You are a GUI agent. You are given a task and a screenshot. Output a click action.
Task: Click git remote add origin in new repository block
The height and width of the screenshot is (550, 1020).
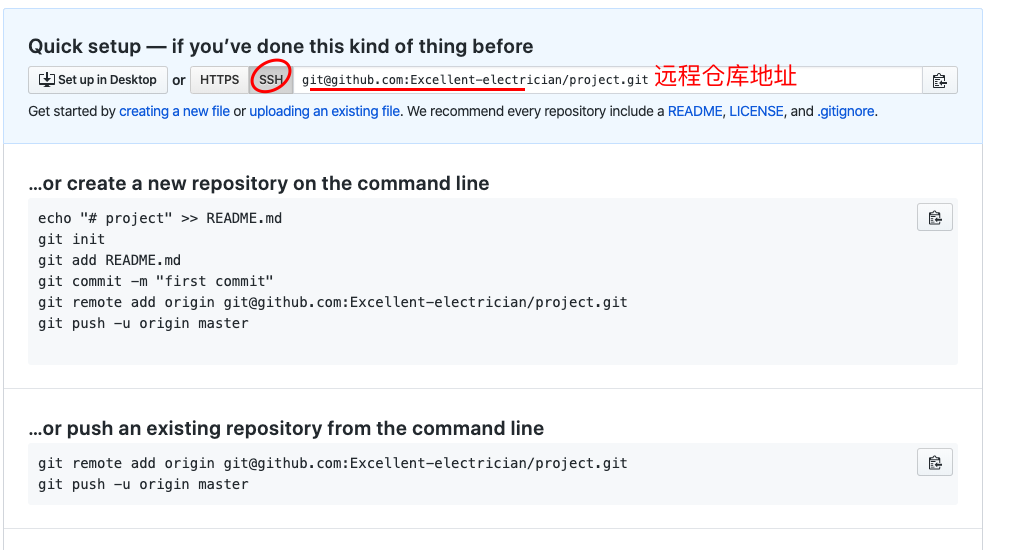click(x=332, y=302)
